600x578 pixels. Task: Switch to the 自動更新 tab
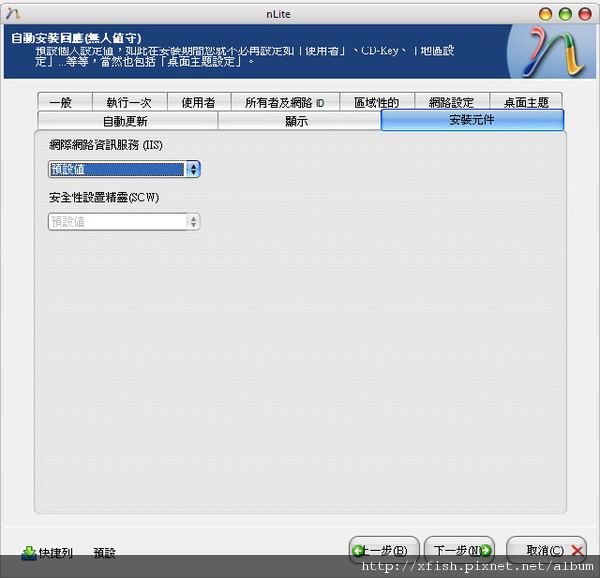(127, 121)
